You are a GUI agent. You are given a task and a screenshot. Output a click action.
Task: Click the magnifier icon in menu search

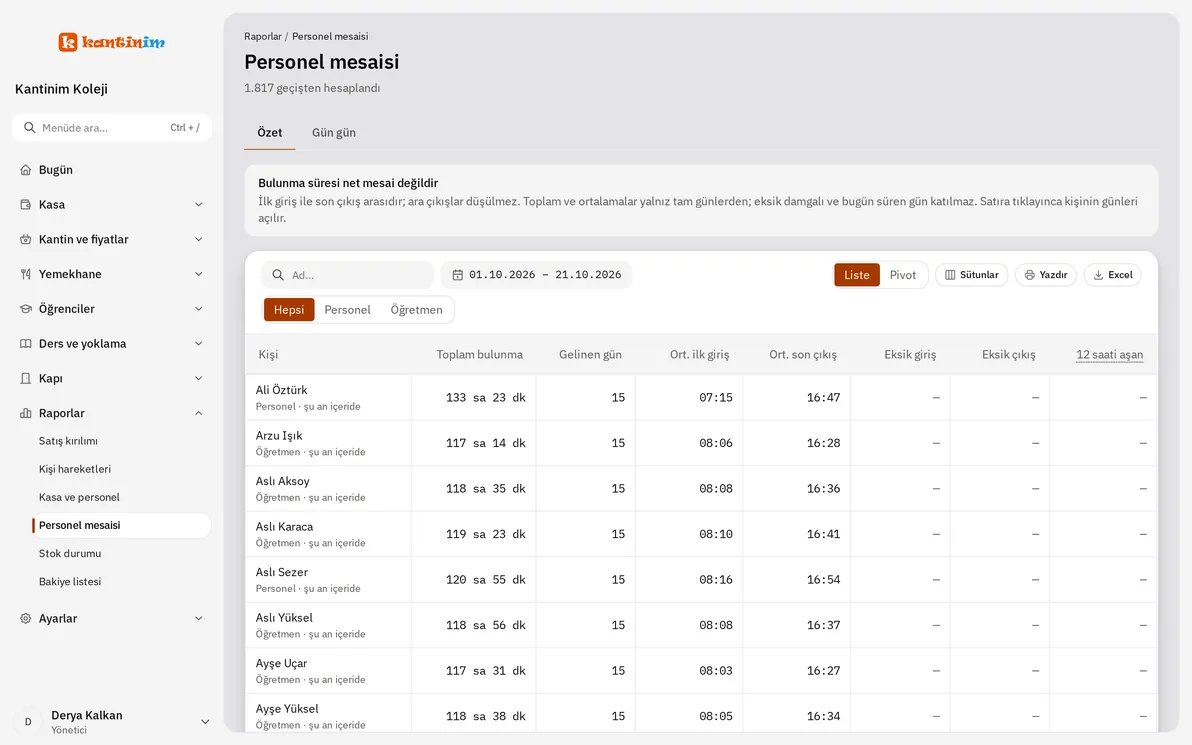[x=30, y=128]
